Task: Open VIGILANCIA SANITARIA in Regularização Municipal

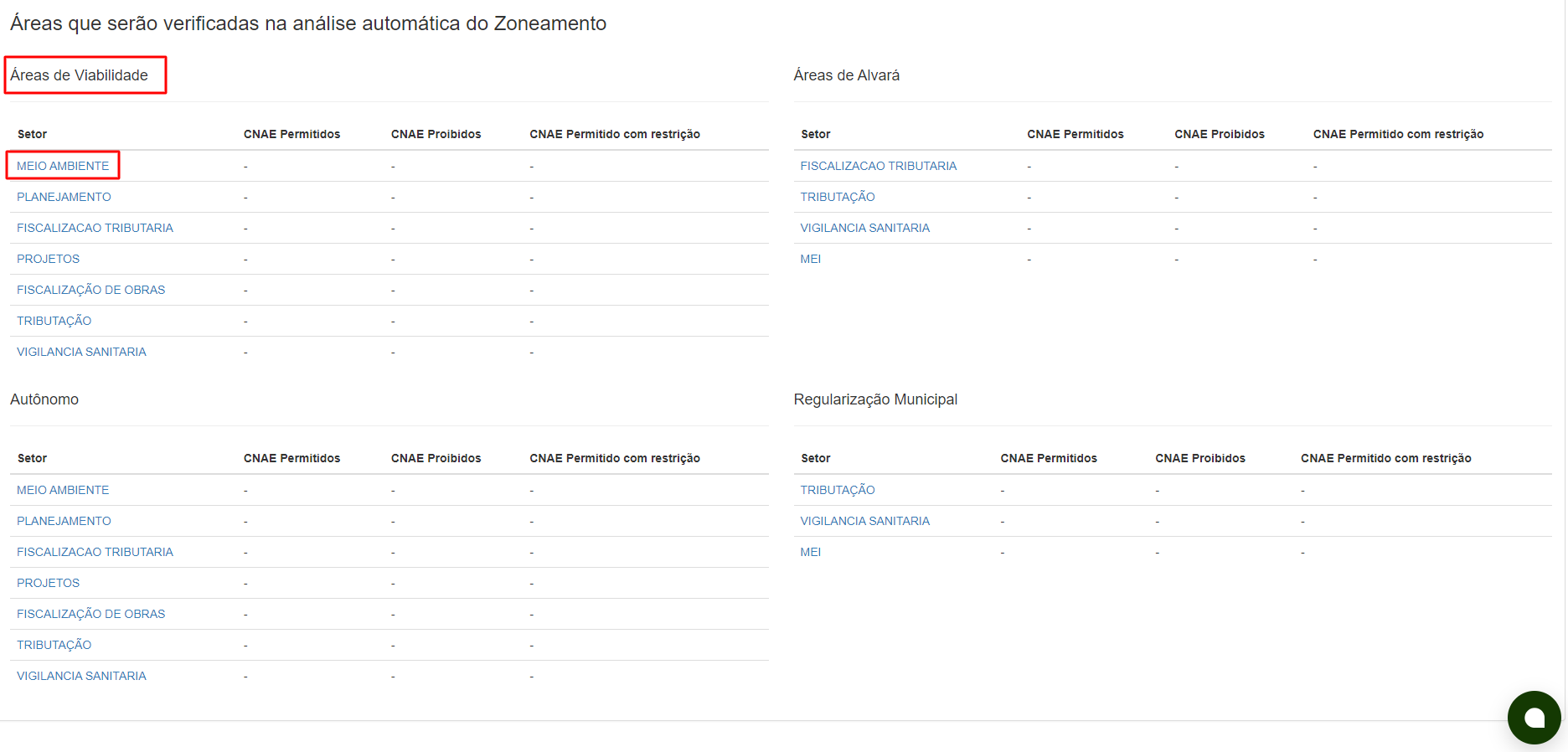Action: 864,521
